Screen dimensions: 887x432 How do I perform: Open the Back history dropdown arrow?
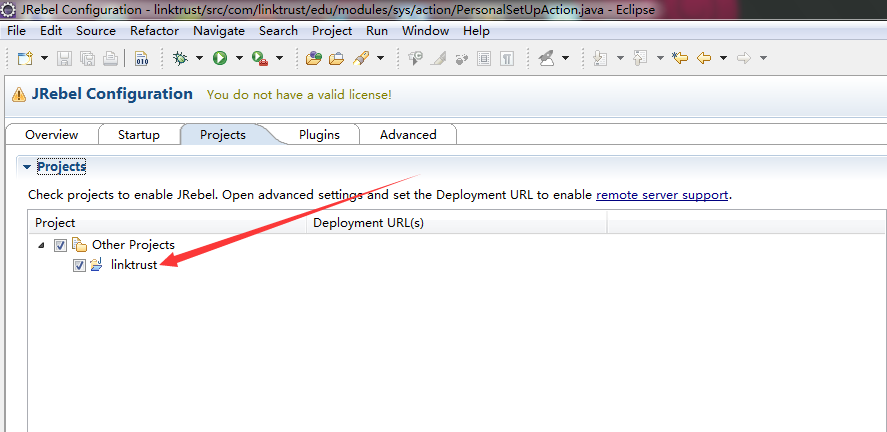[x=723, y=58]
